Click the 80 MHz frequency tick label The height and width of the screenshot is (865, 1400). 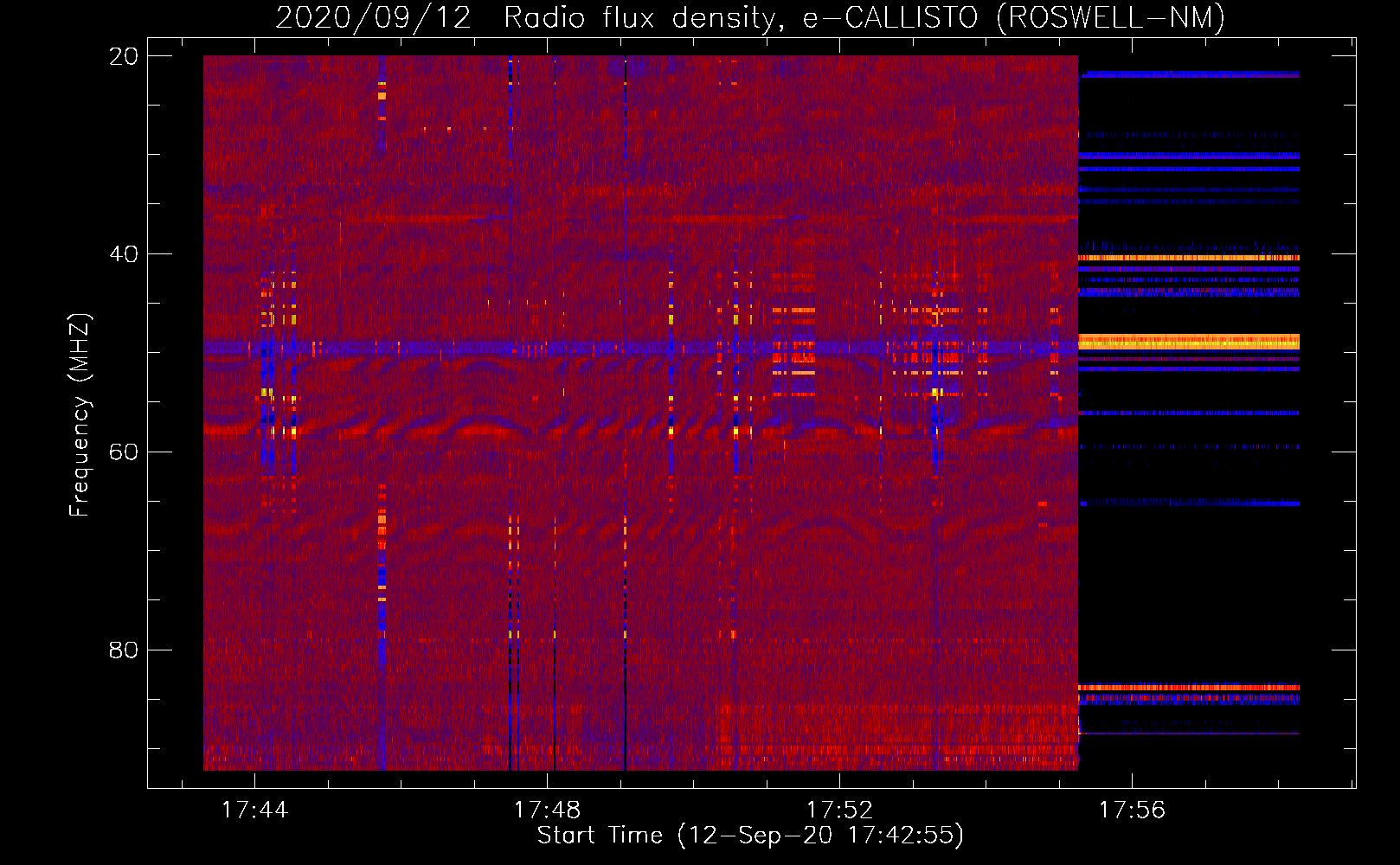coord(123,650)
